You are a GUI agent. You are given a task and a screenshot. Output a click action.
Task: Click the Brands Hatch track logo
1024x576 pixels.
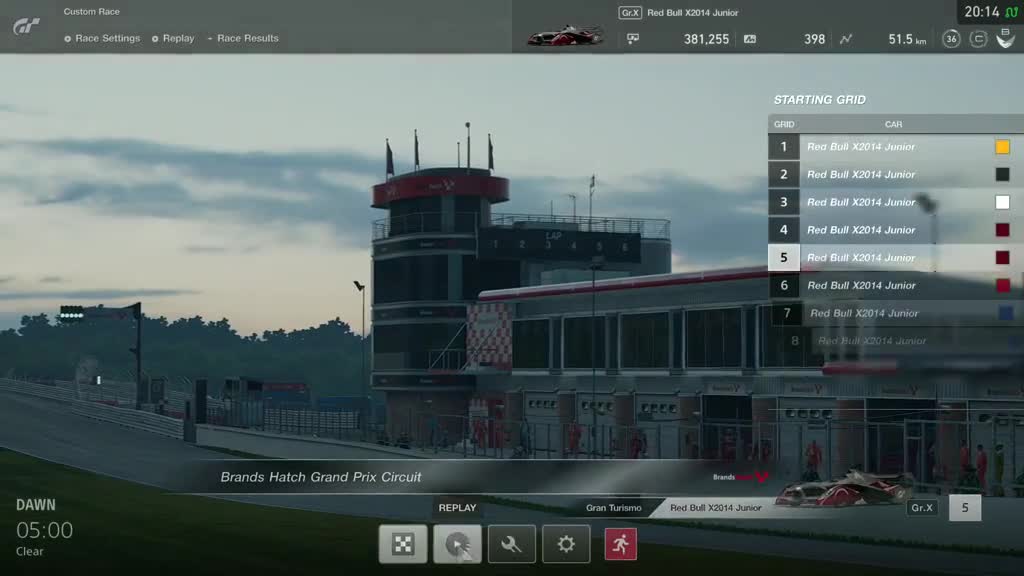pyautogui.click(x=741, y=477)
